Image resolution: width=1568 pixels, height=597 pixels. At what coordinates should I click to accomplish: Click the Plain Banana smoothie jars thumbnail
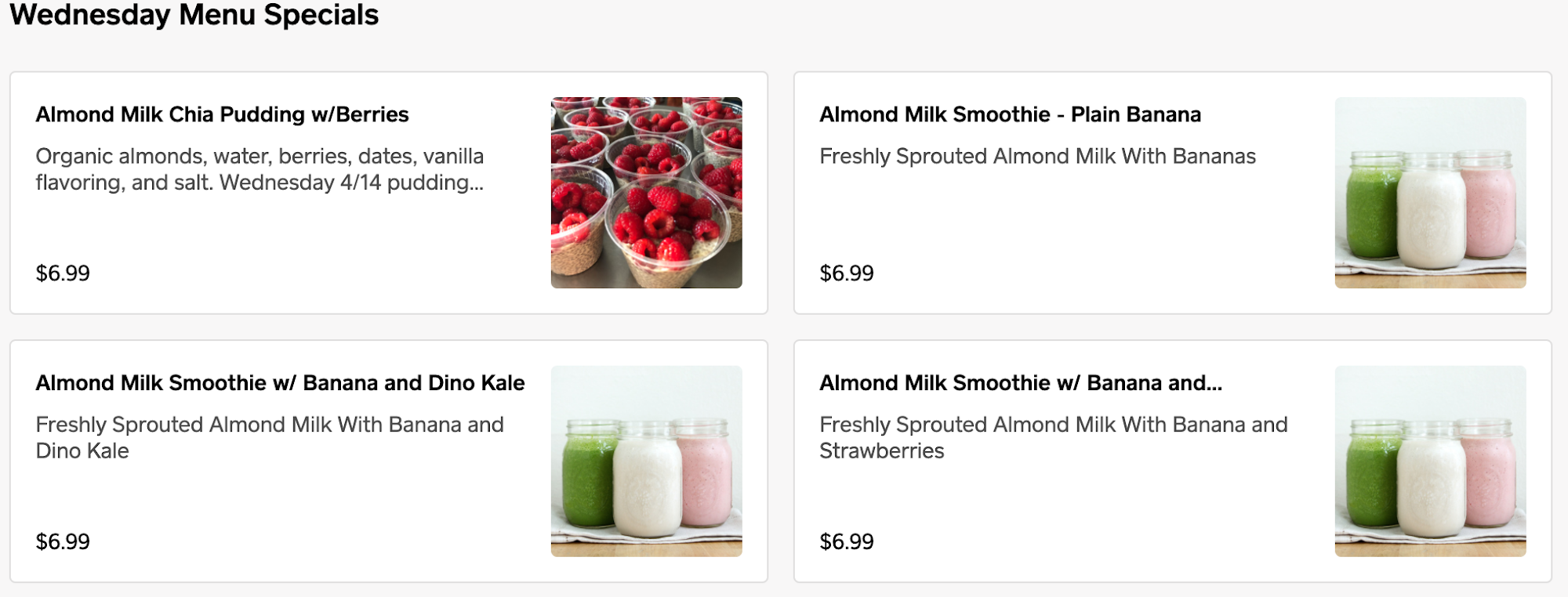coord(1430,192)
